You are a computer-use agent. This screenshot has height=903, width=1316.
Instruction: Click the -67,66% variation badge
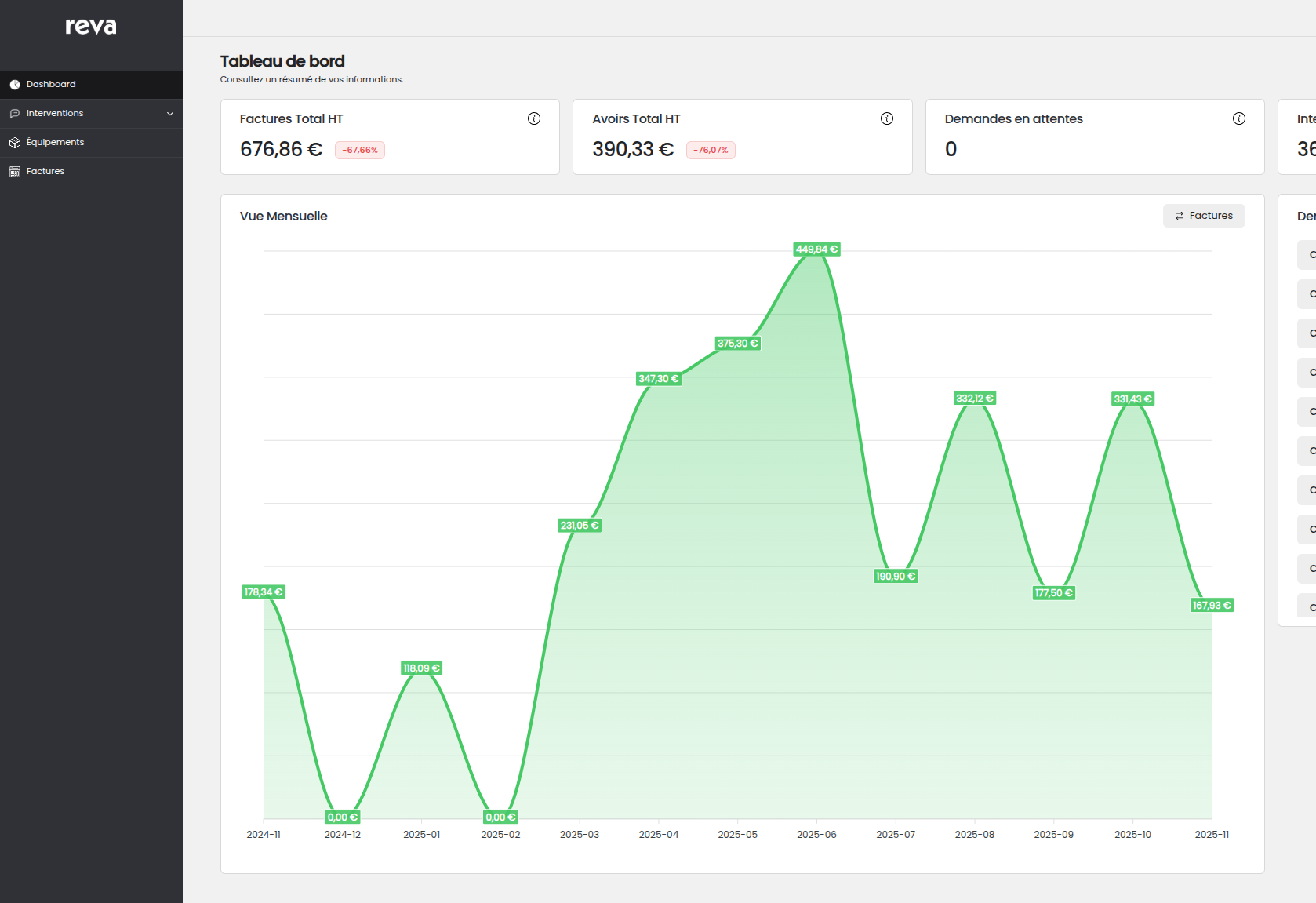(360, 150)
